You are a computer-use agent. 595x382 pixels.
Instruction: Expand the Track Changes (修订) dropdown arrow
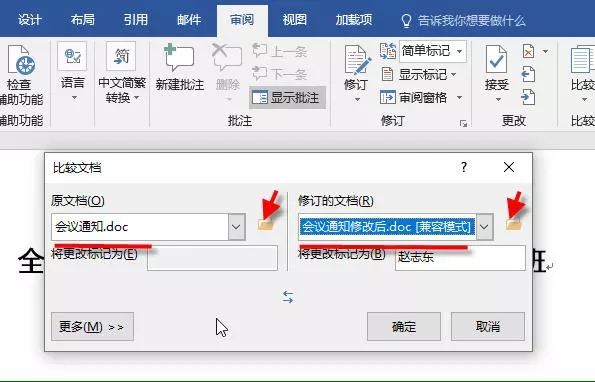(357, 99)
